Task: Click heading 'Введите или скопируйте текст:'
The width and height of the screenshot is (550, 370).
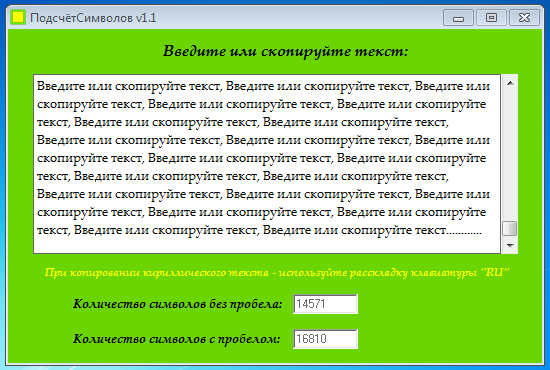Action: click(x=286, y=51)
